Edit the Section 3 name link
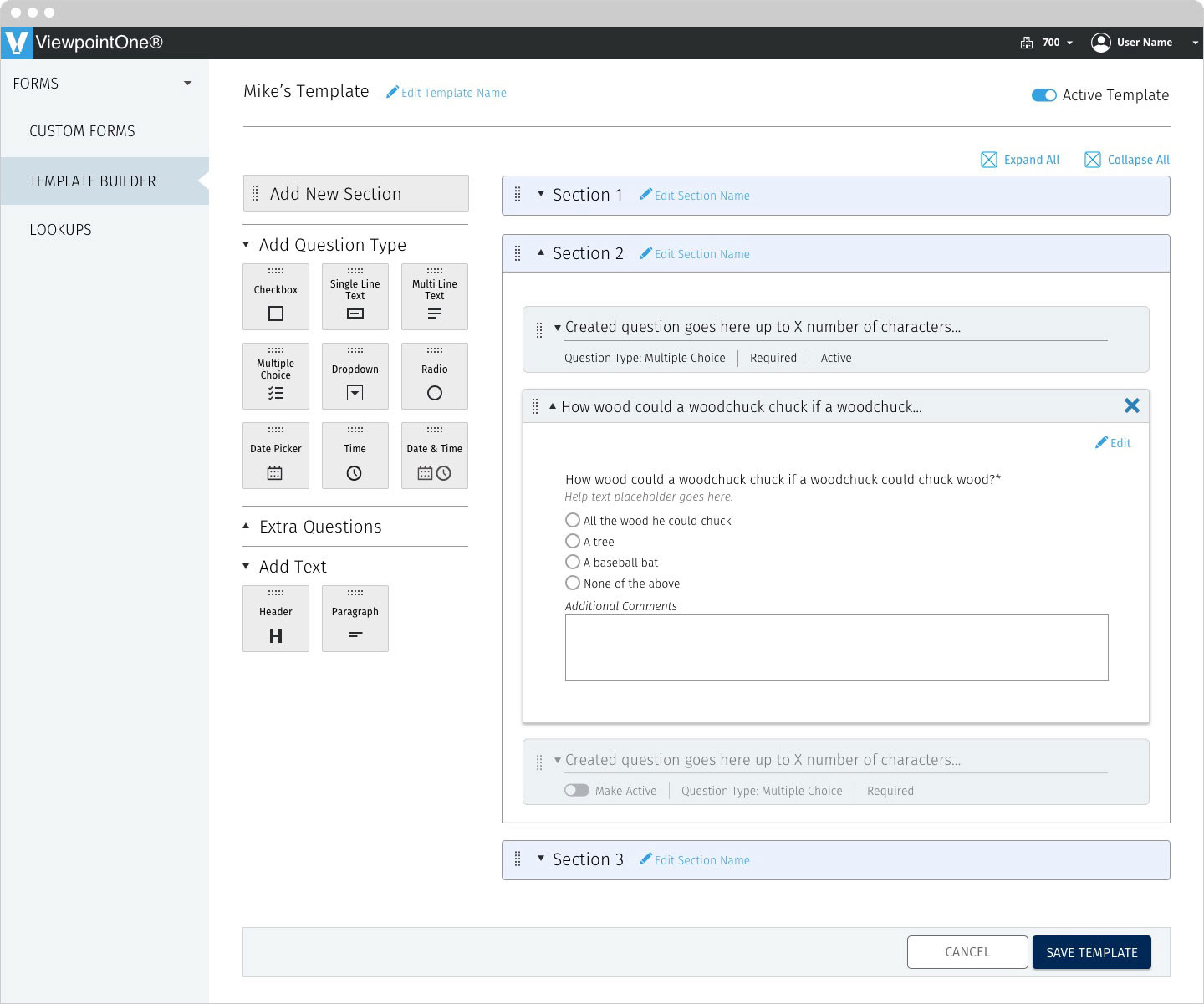The image size is (1204, 1004). tap(702, 860)
